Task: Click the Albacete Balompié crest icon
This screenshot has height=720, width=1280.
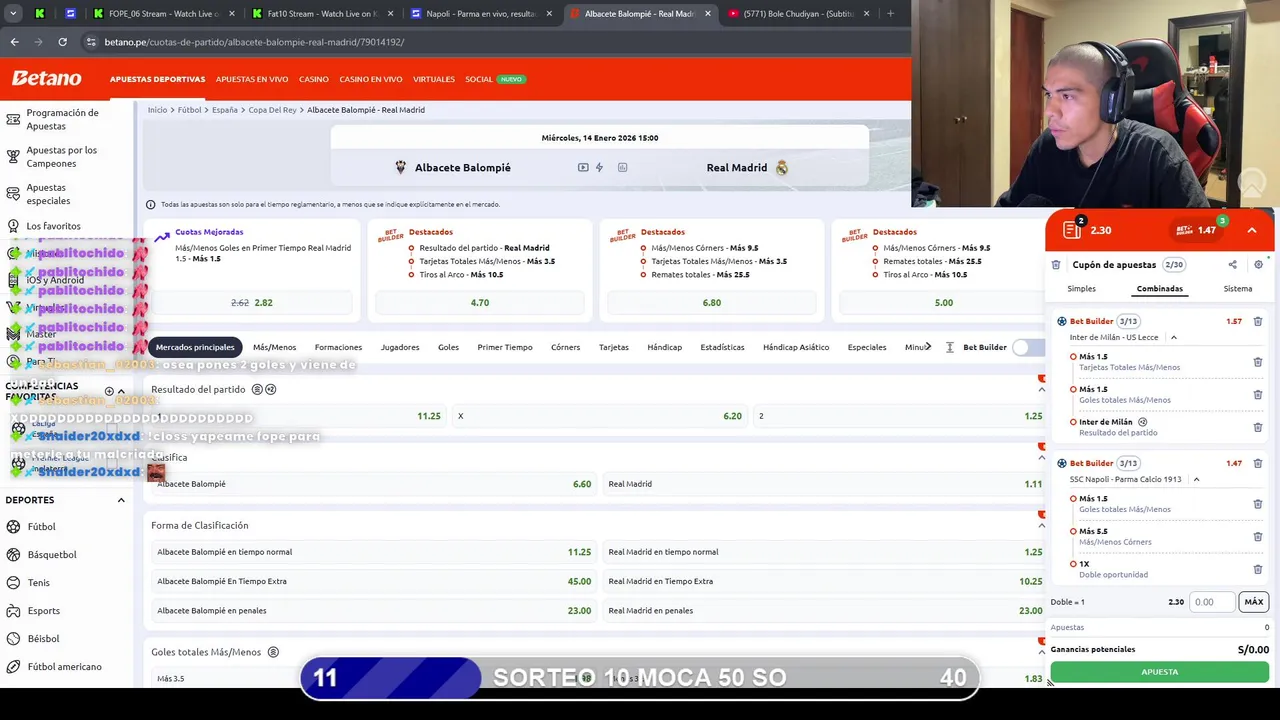Action: [x=401, y=168]
